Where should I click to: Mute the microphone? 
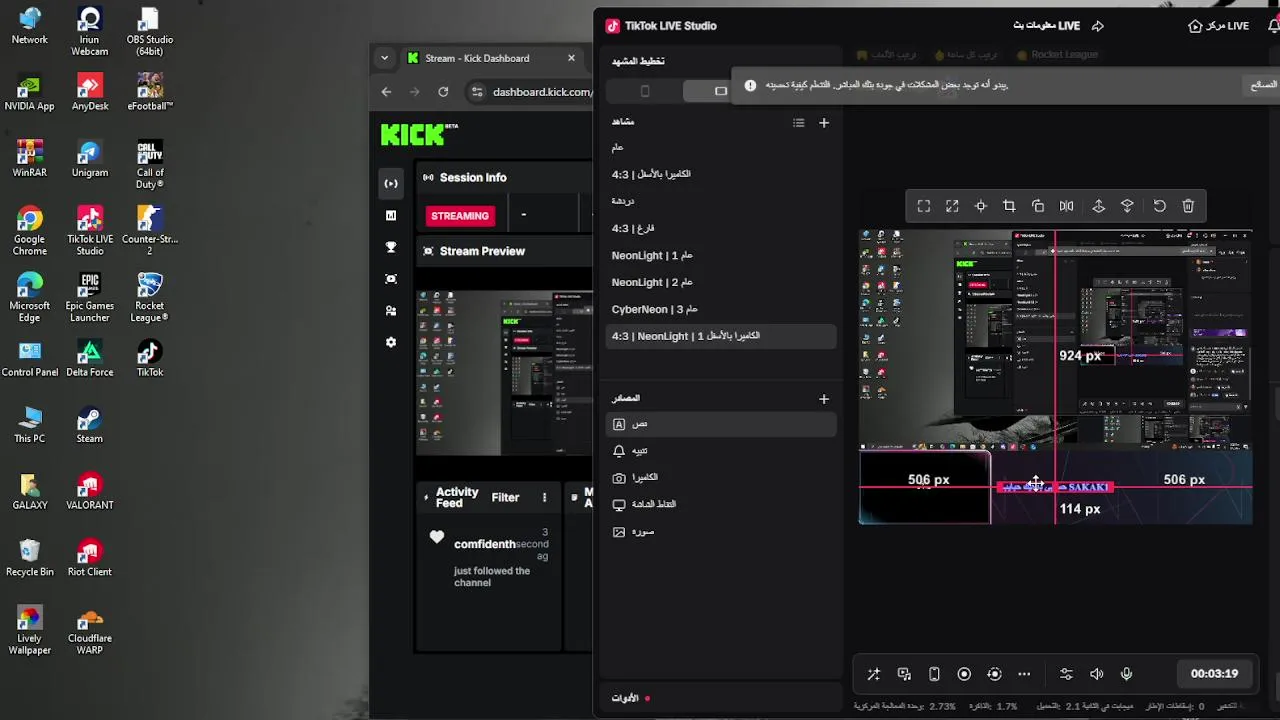1127,674
